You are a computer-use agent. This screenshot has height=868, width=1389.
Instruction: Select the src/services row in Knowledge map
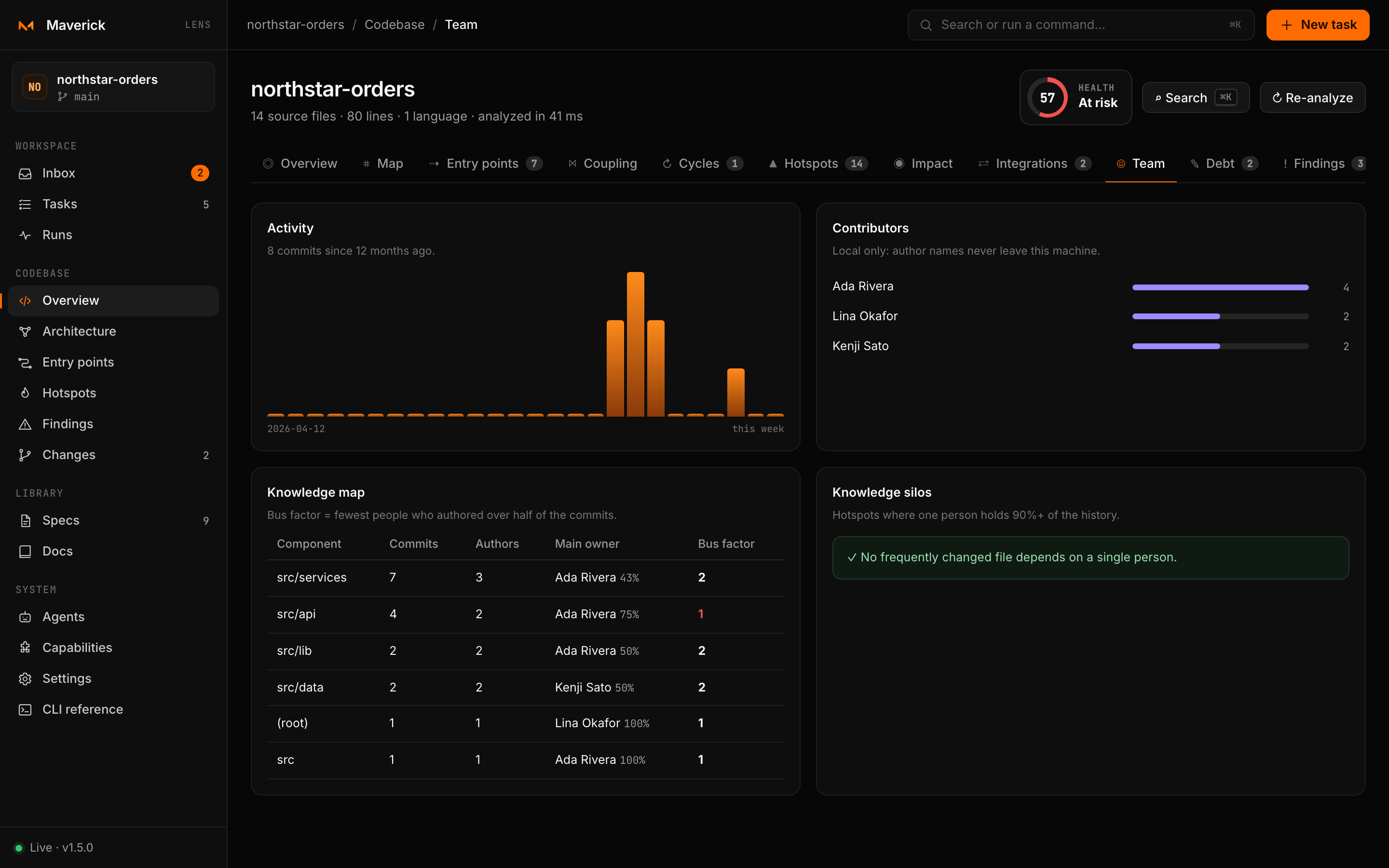525,578
